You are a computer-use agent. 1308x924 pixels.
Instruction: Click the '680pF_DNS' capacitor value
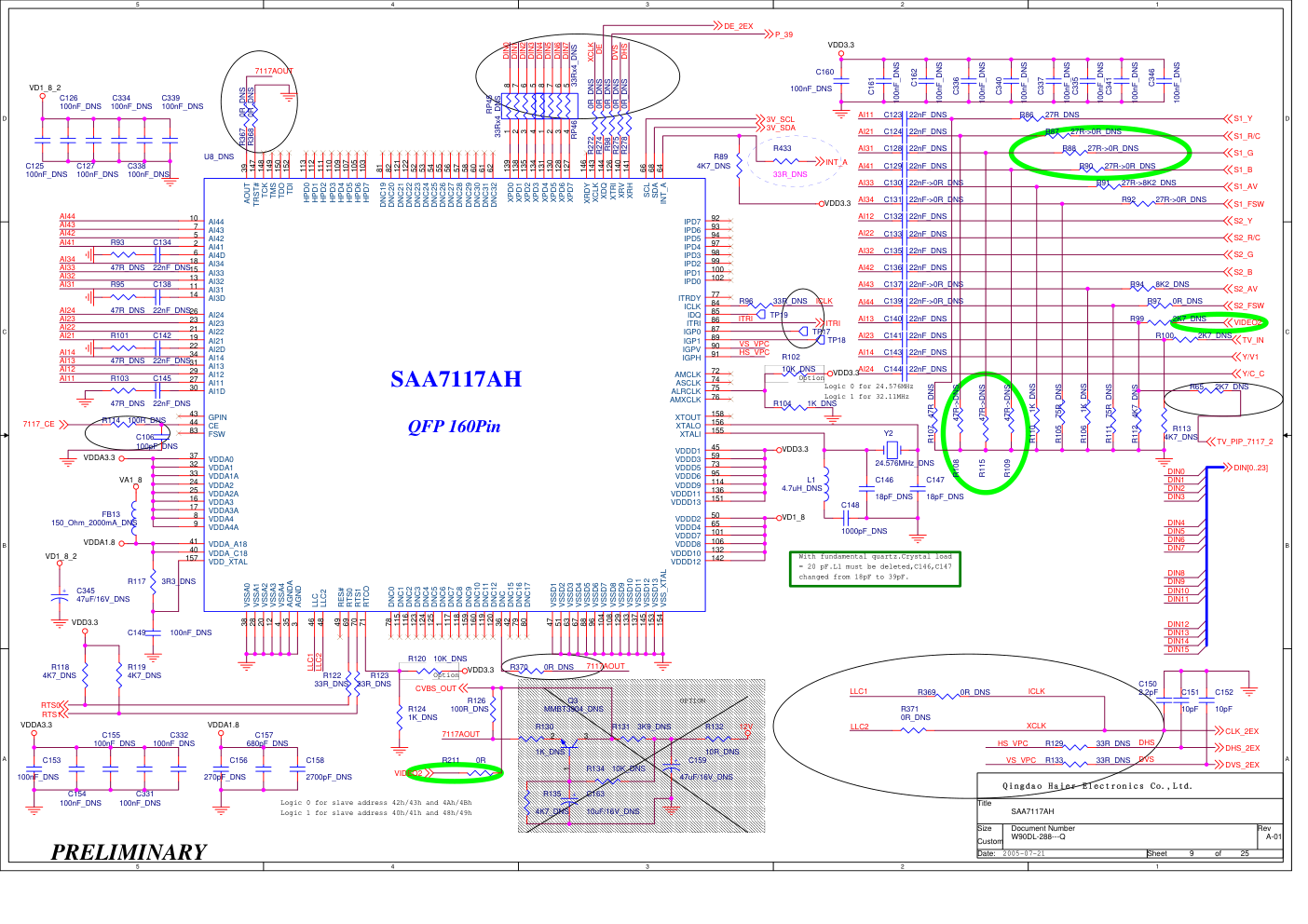click(267, 743)
